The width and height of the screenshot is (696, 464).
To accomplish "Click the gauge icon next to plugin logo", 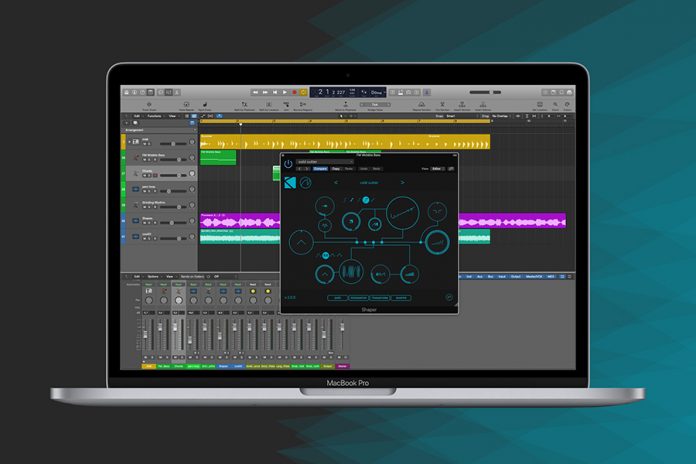I will pos(304,184).
